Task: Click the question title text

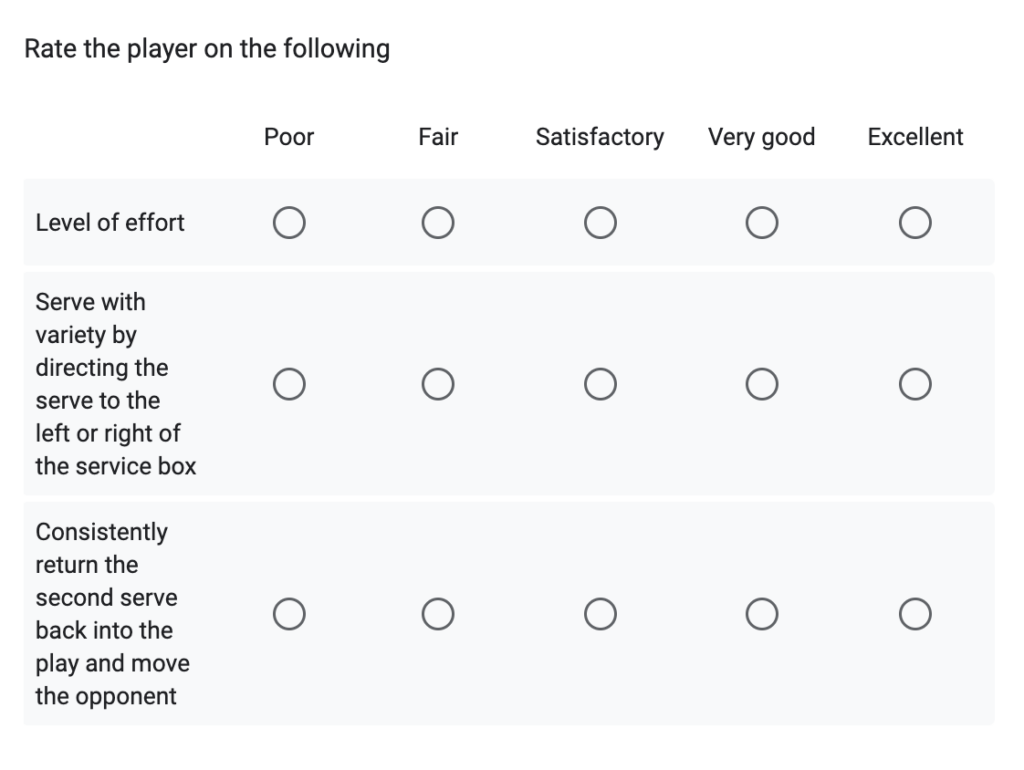Action: click(206, 48)
